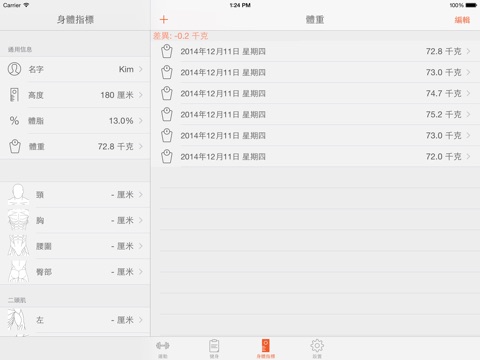Tap the neck illustration beside 頸
This screenshot has height=360, width=480.
18,194
